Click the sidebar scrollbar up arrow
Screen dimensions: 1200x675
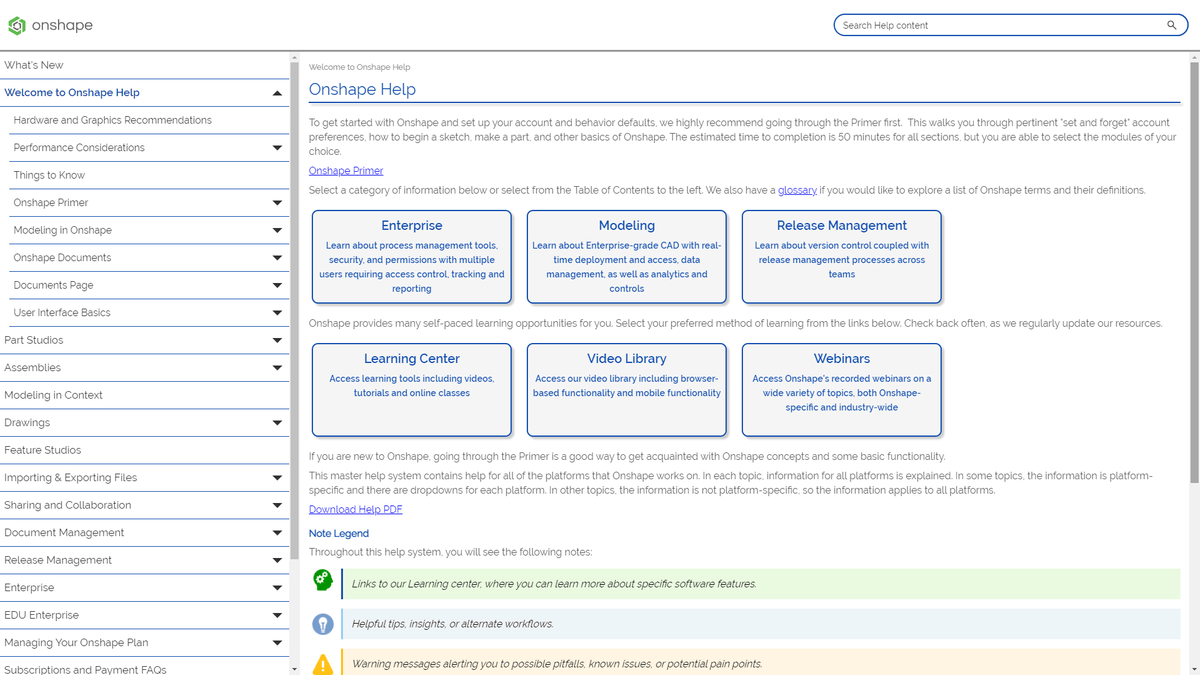point(294,57)
